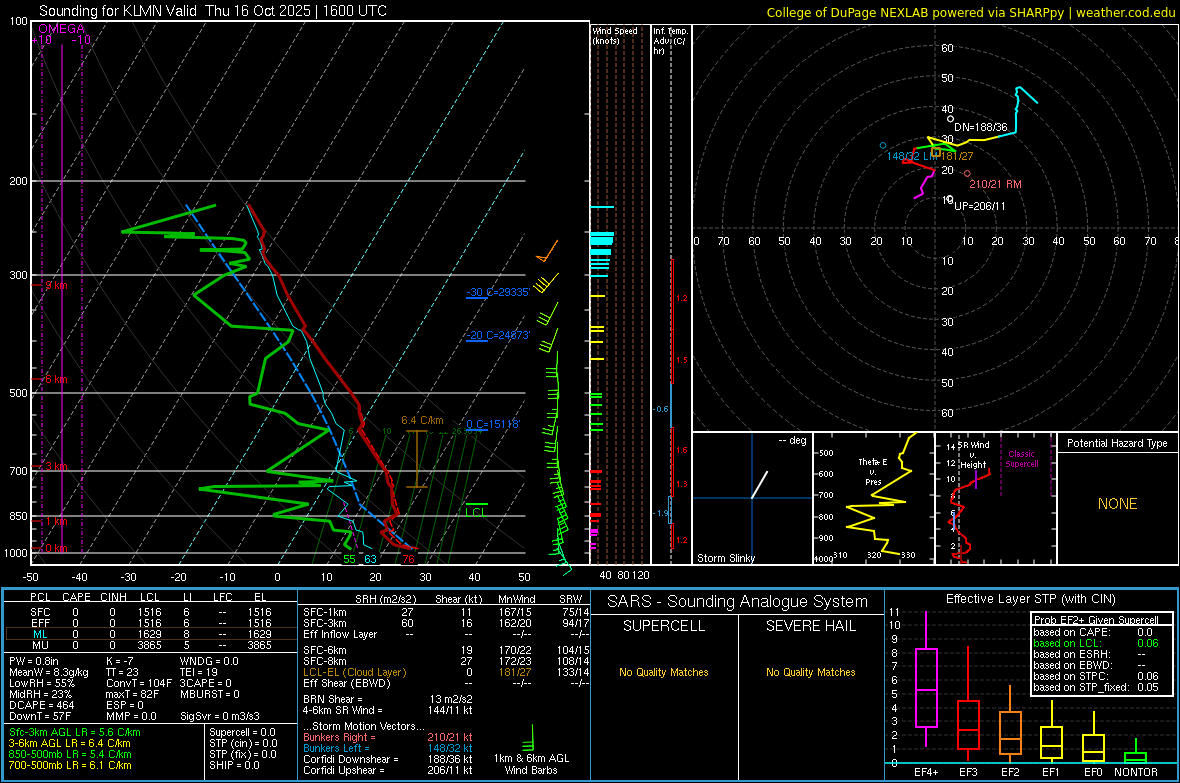Click the '-20 C=24873'' height label
Viewport: 1180px width, 783px height.
[498, 335]
